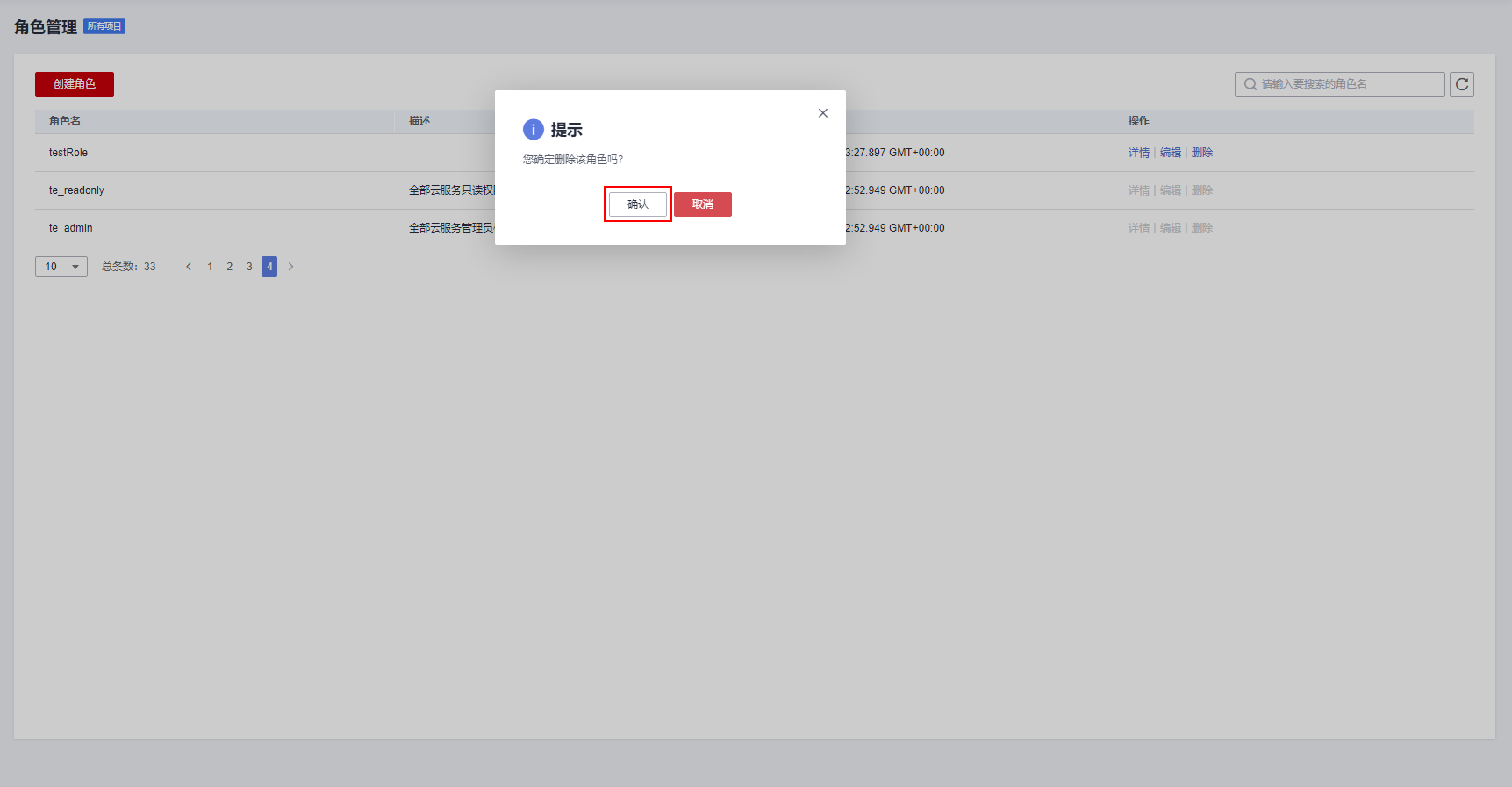Viewport: 1512px width, 787px height.
Task: Click the 确认 confirm button in dialog
Action: pos(638,204)
